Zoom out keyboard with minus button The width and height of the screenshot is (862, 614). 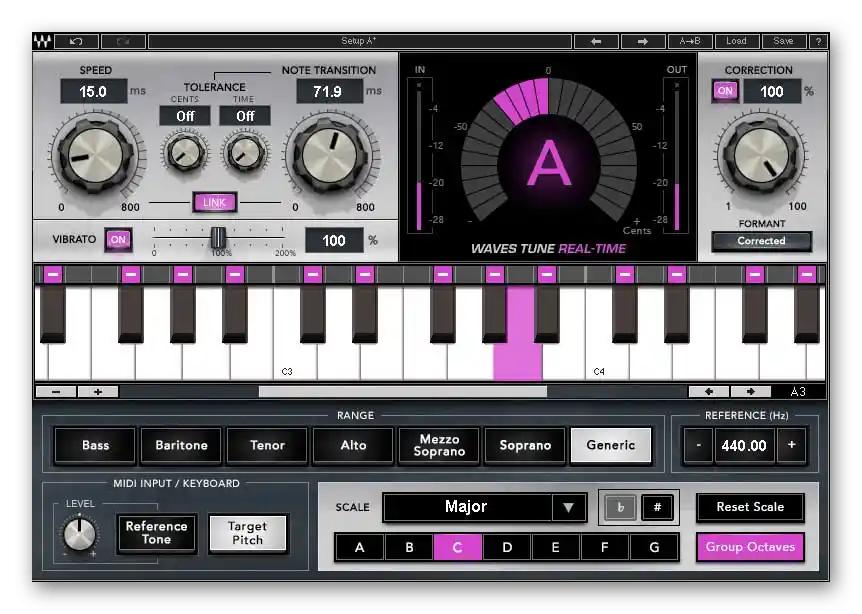click(56, 391)
